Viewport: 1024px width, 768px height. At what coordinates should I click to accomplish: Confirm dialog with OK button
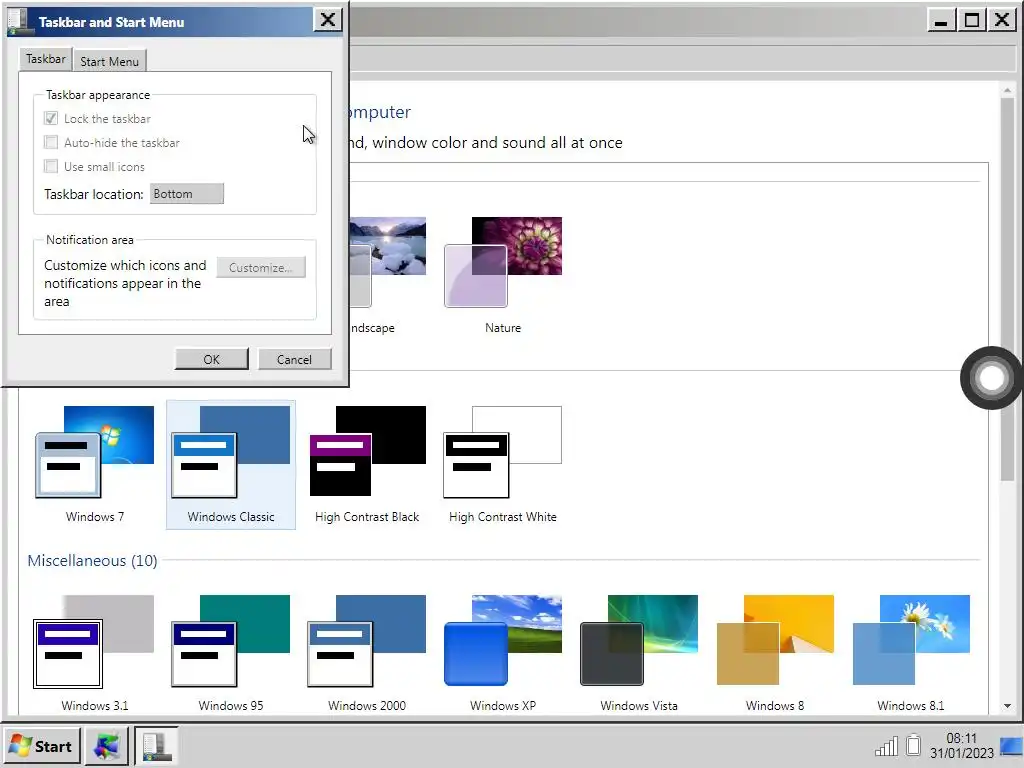[212, 359]
